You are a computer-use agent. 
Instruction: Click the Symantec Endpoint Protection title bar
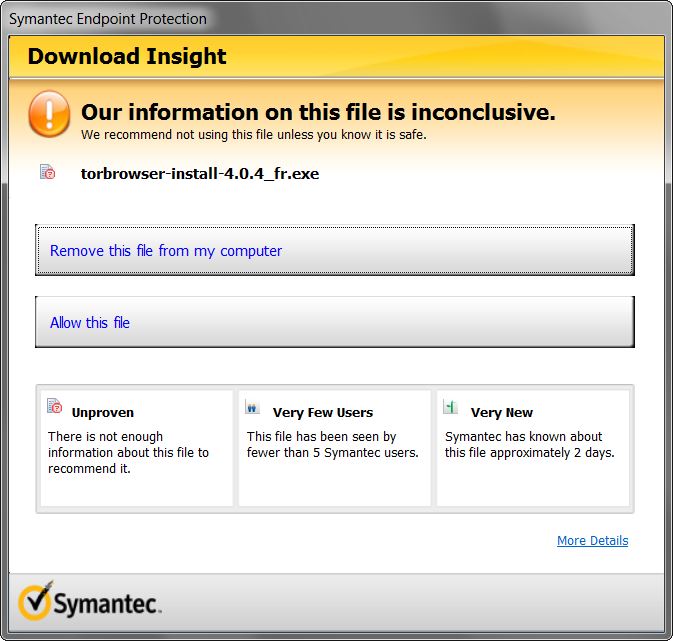point(336,18)
